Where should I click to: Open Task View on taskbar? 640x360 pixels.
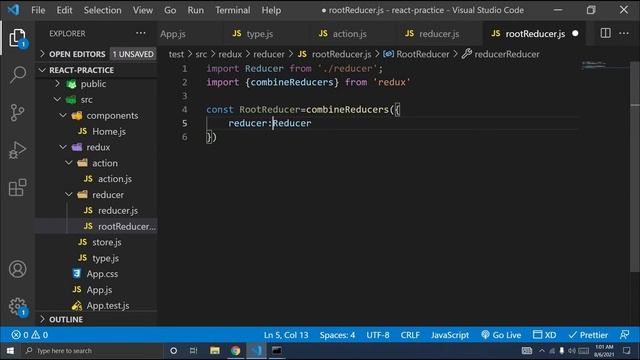point(193,351)
